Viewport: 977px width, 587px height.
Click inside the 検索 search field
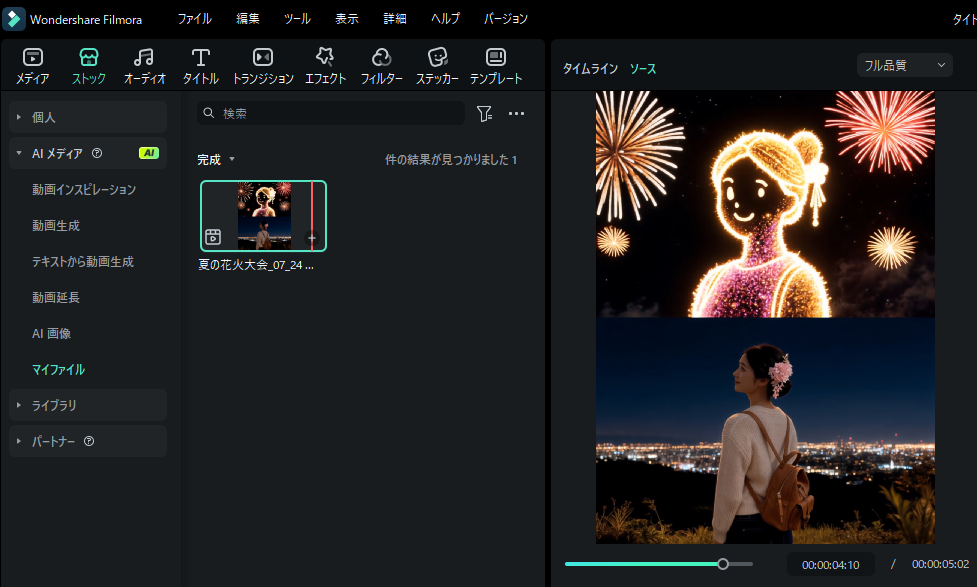click(331, 113)
